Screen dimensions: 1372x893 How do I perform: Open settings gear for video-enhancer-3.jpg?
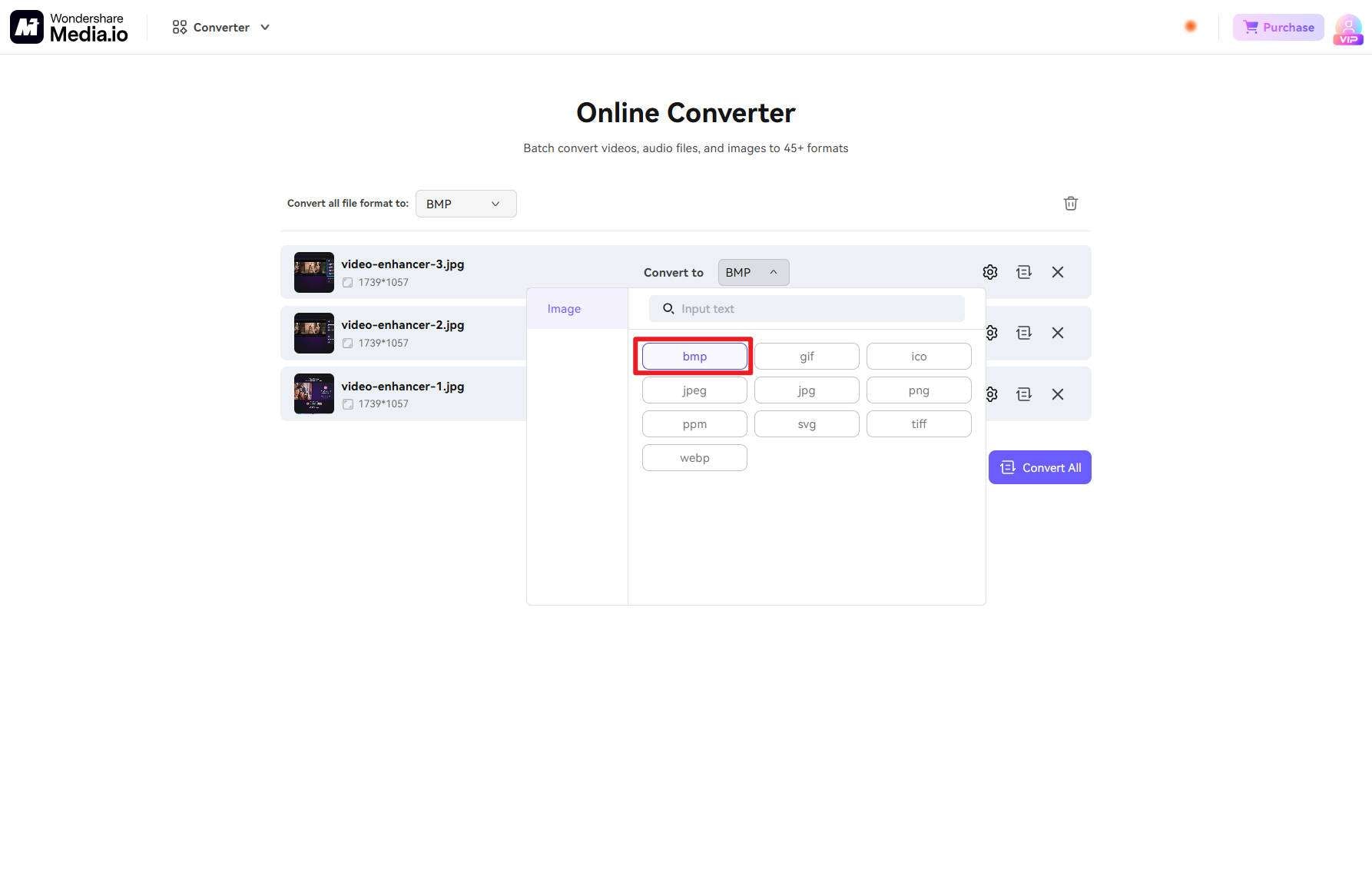[989, 272]
